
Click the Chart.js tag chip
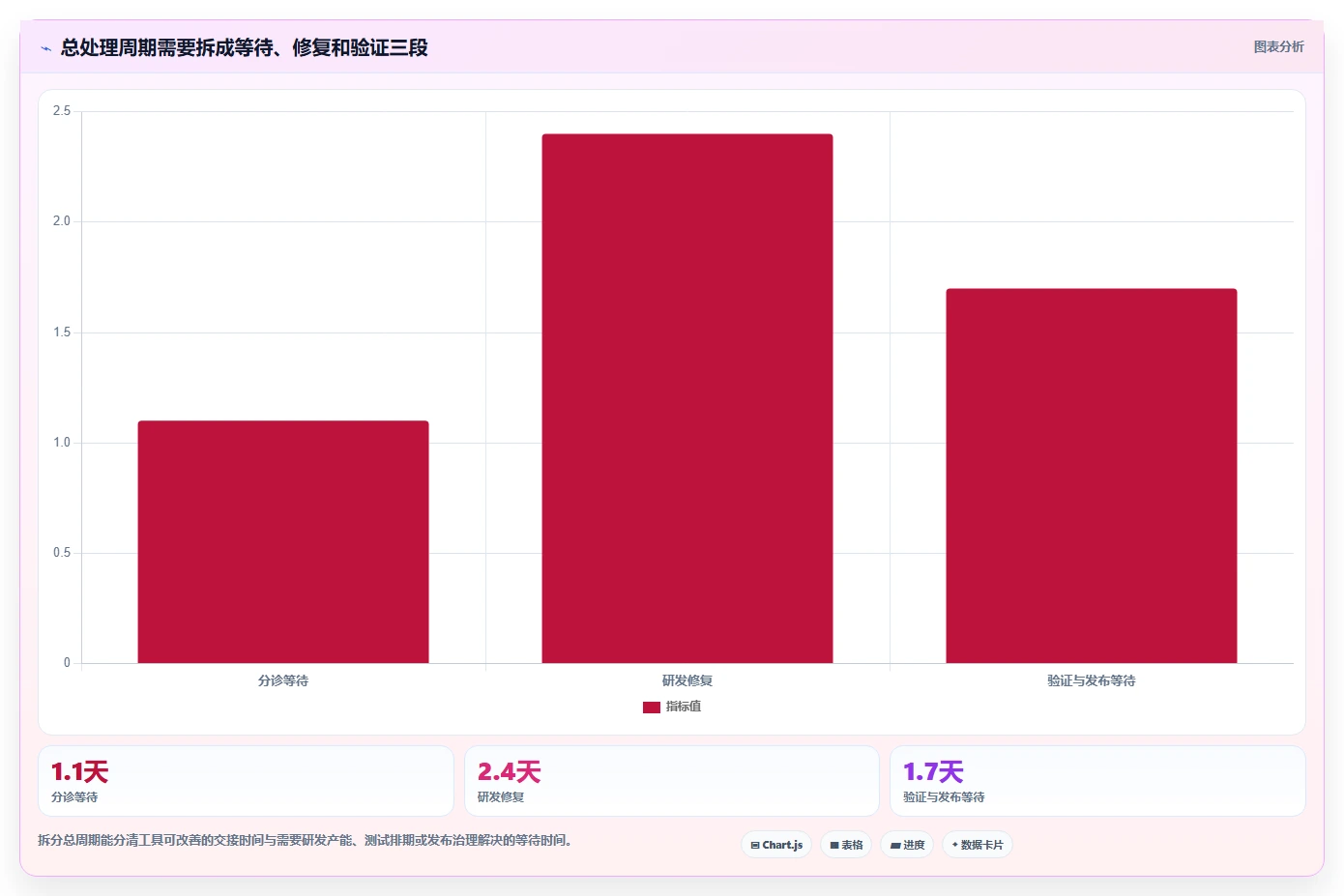point(776,845)
